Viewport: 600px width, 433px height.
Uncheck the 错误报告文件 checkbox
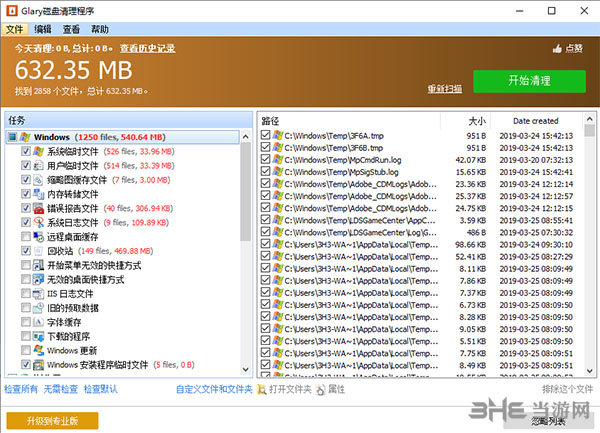(x=26, y=208)
